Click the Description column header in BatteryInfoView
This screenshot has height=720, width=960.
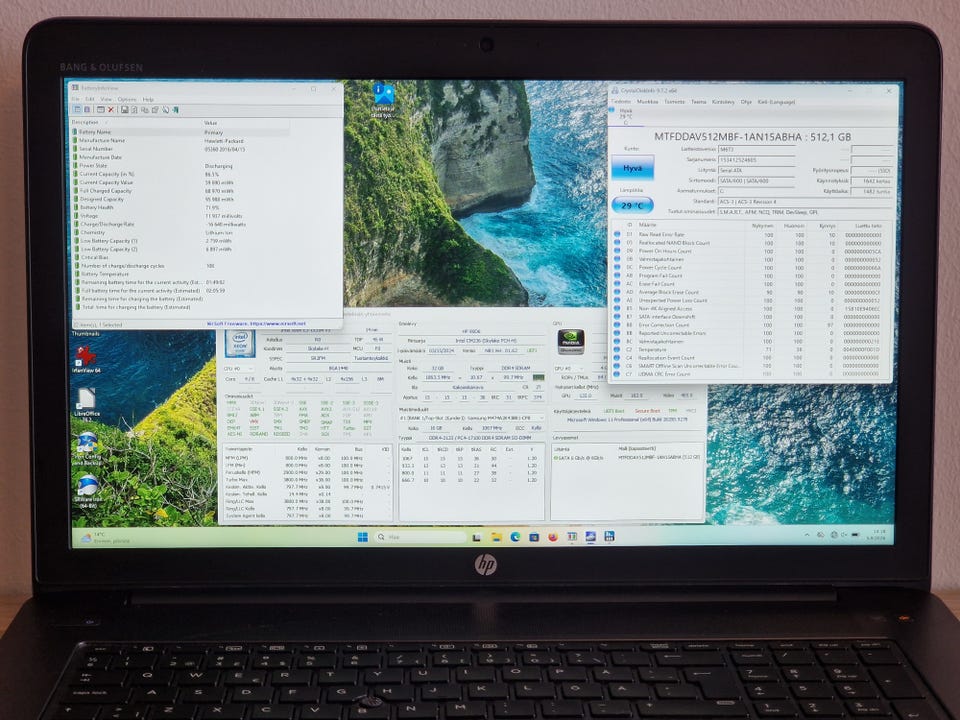(x=135, y=122)
